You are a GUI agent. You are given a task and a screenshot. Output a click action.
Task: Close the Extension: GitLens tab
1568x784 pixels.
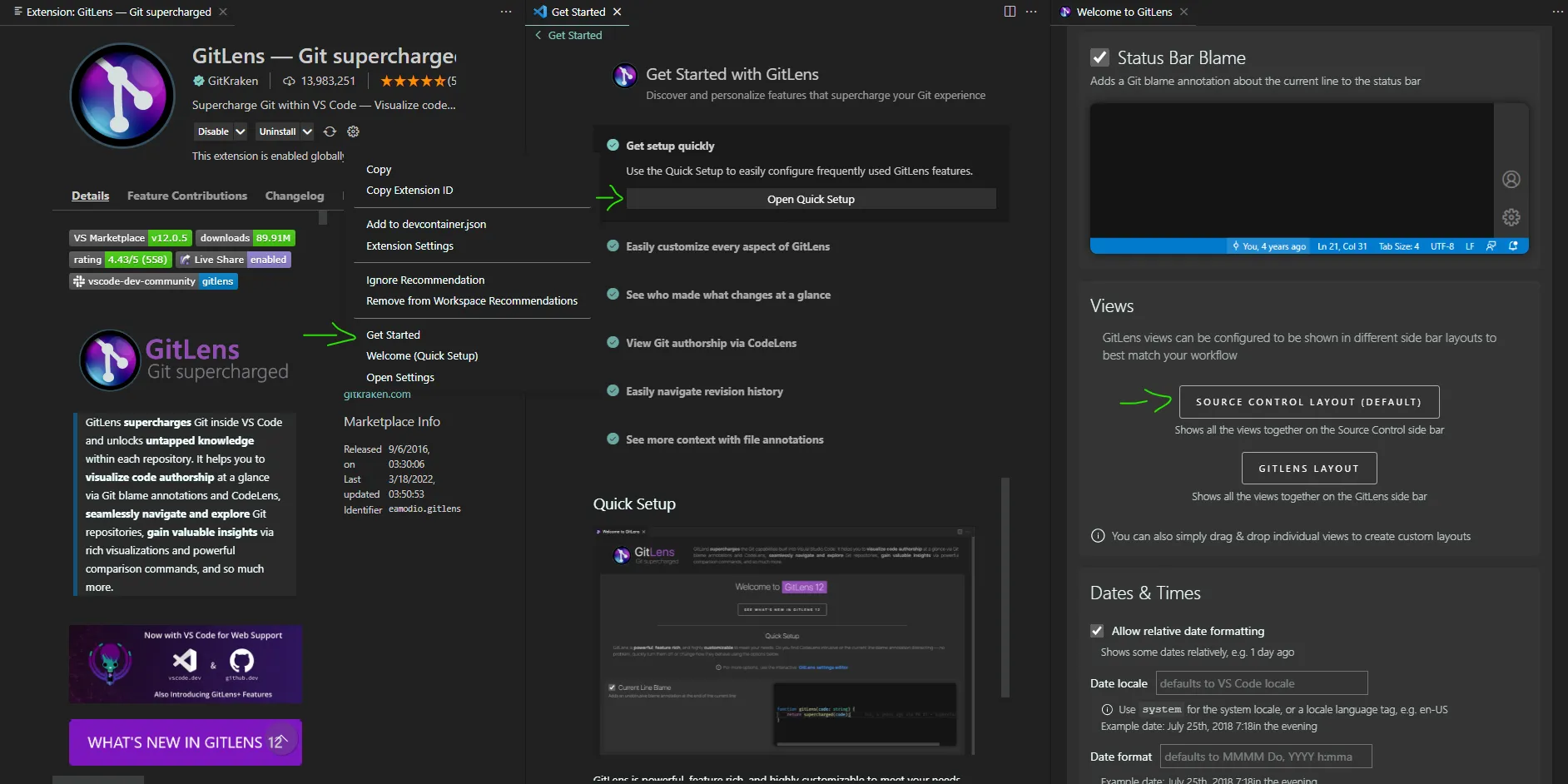(223, 12)
